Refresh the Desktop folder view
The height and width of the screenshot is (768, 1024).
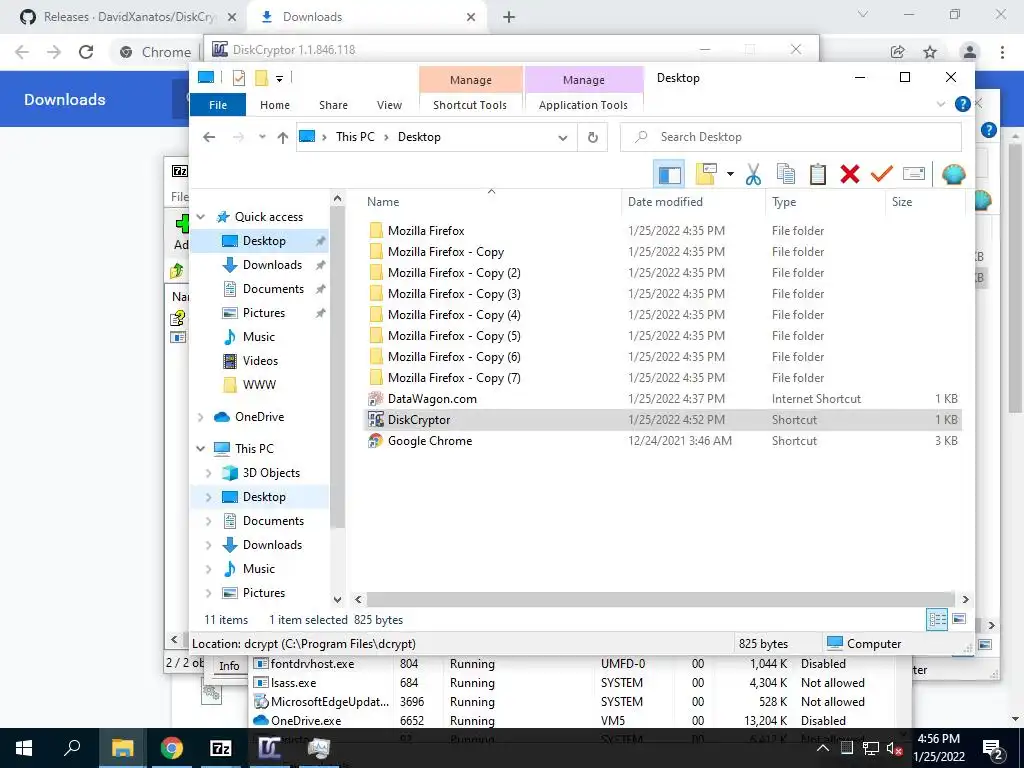click(x=592, y=138)
